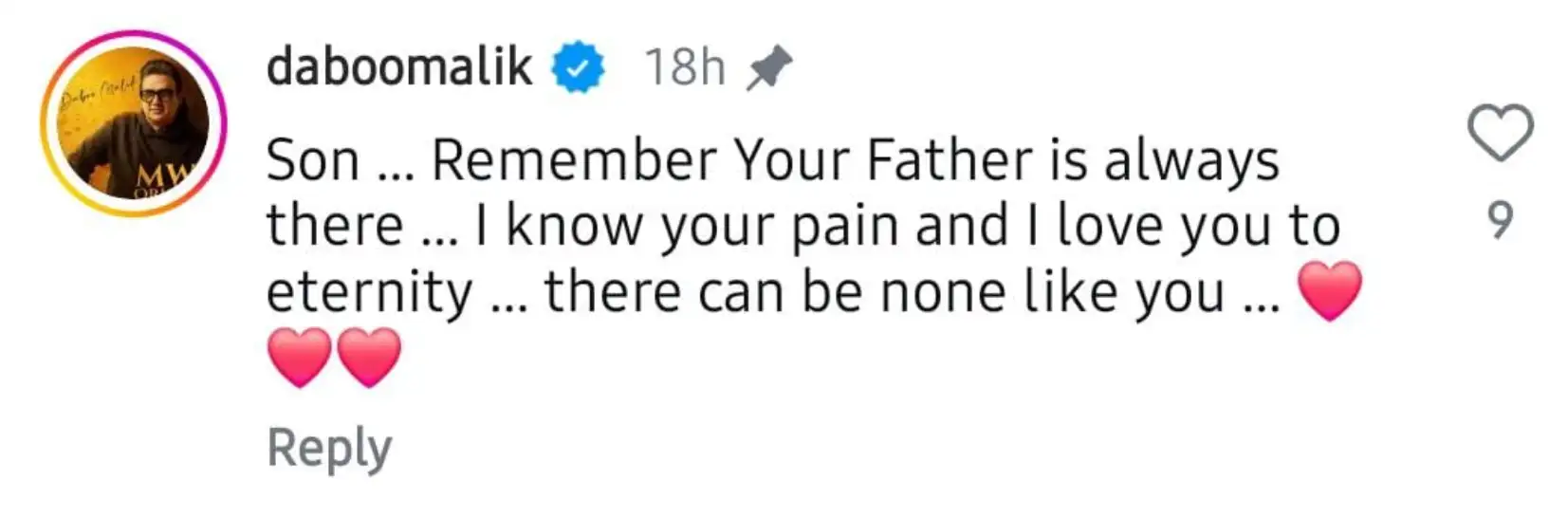The height and width of the screenshot is (517, 1568).
Task: Click the word 'Son' starting the comment
Action: coord(312,160)
